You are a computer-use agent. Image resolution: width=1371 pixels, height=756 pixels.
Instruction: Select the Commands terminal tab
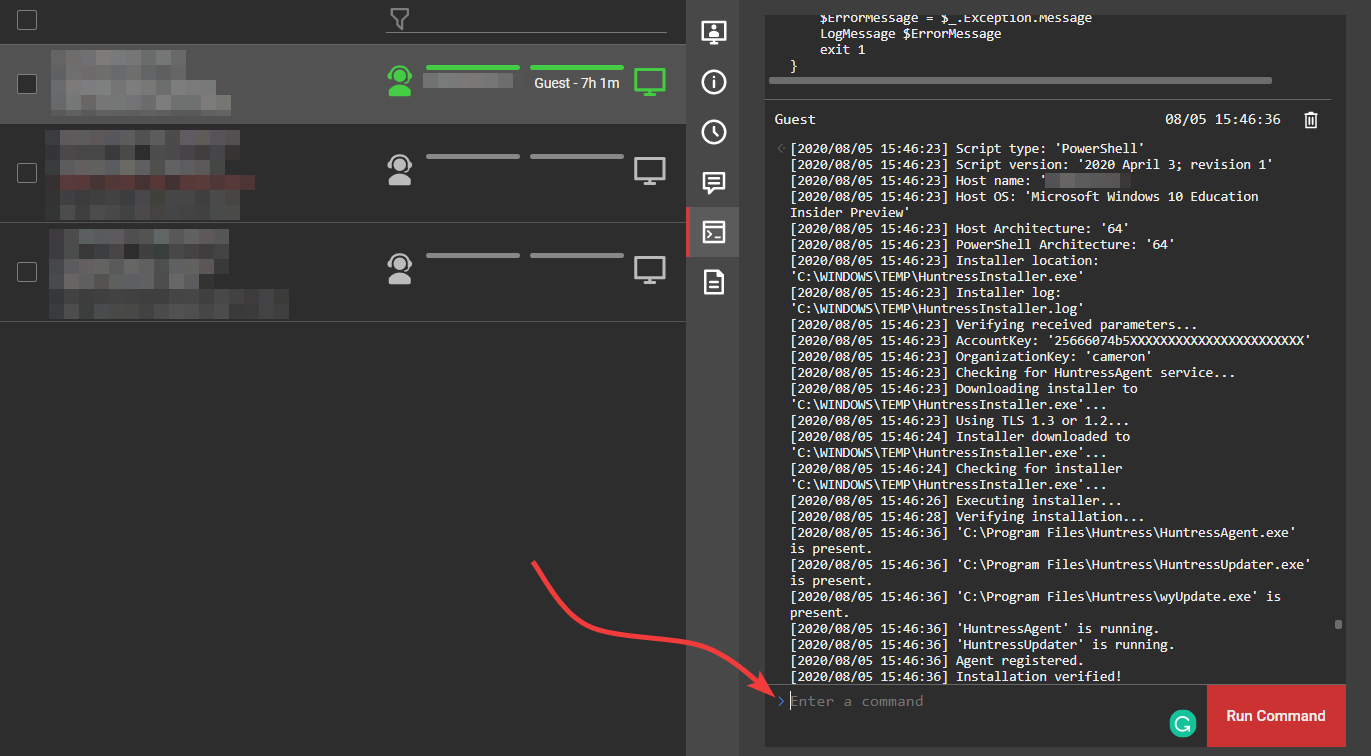click(713, 233)
